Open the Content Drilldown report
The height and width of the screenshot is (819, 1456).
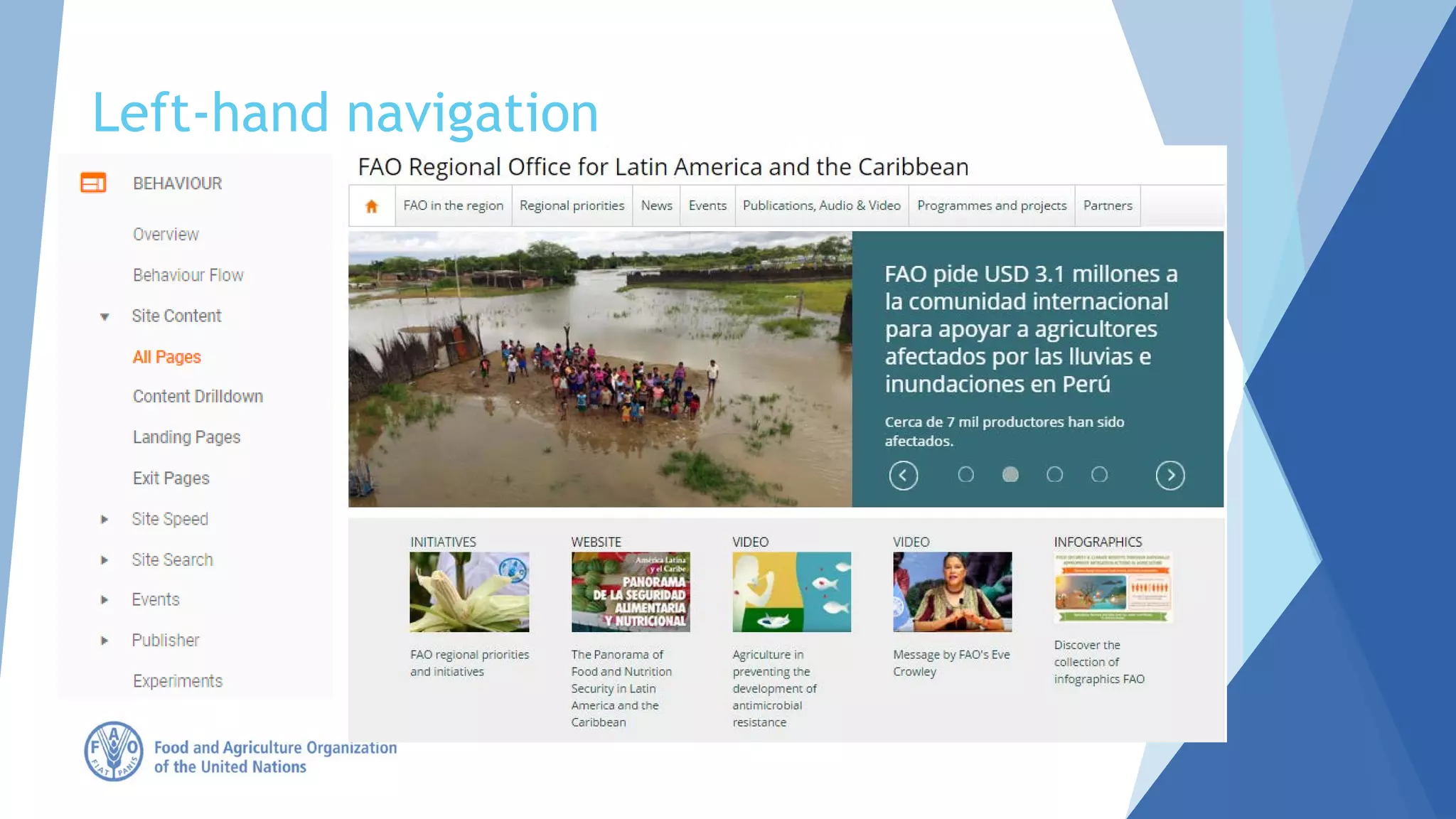[198, 397]
